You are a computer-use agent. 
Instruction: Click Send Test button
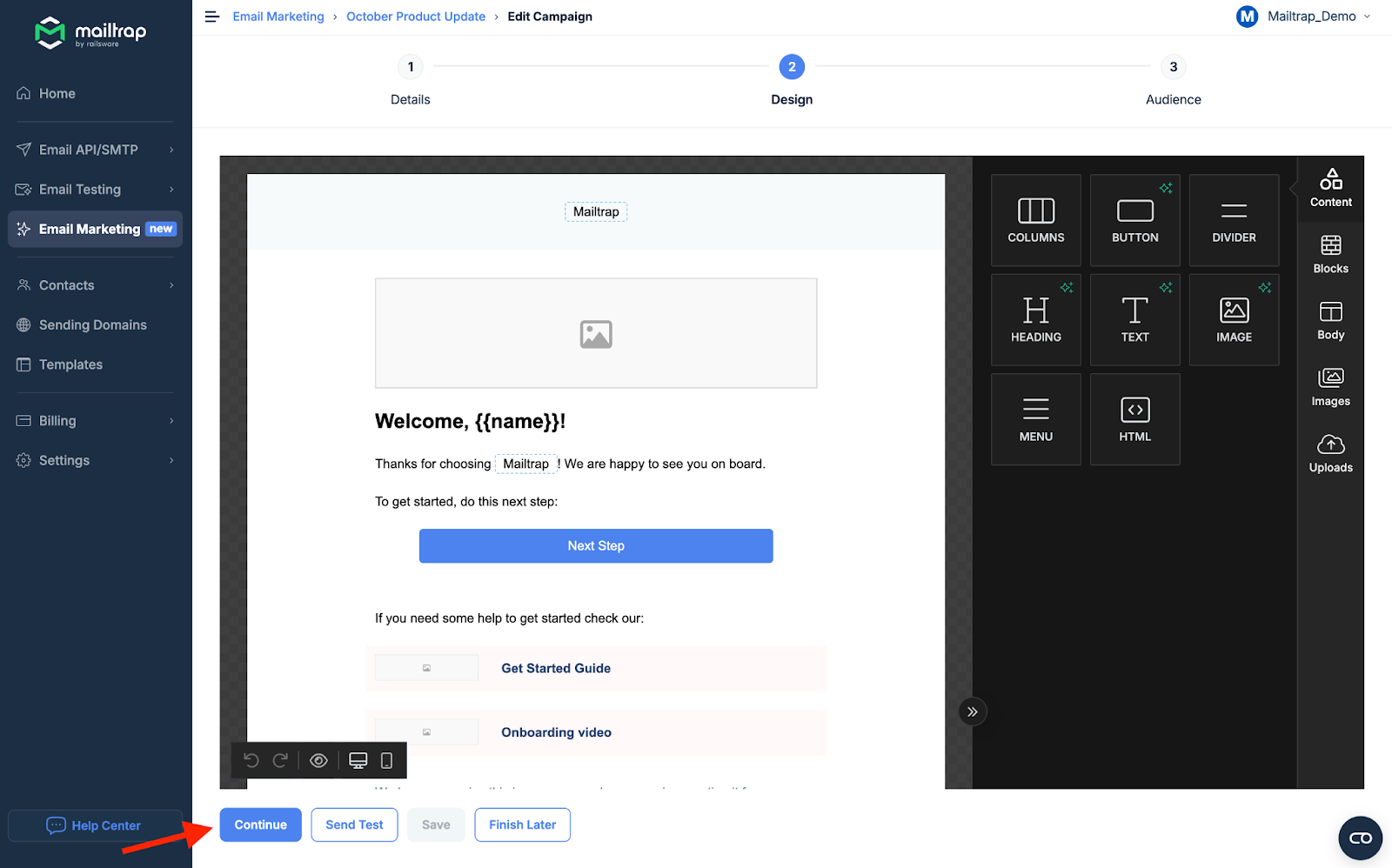pyautogui.click(x=354, y=825)
